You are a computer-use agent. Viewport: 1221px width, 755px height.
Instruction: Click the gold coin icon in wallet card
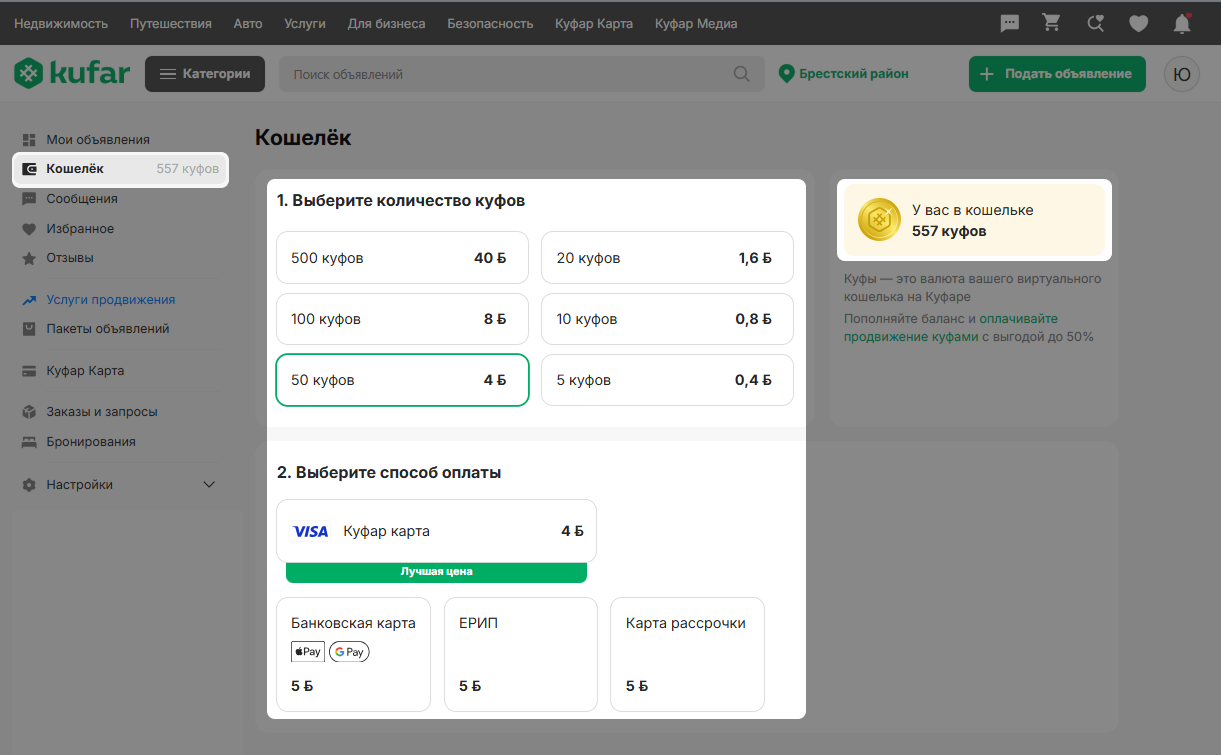(x=879, y=220)
